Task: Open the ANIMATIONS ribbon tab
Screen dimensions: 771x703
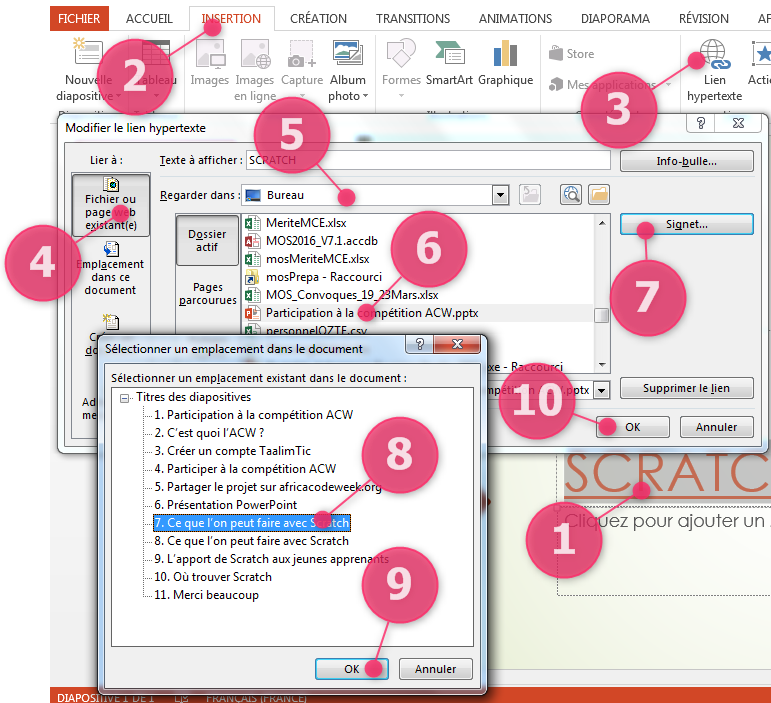Action: pos(515,19)
